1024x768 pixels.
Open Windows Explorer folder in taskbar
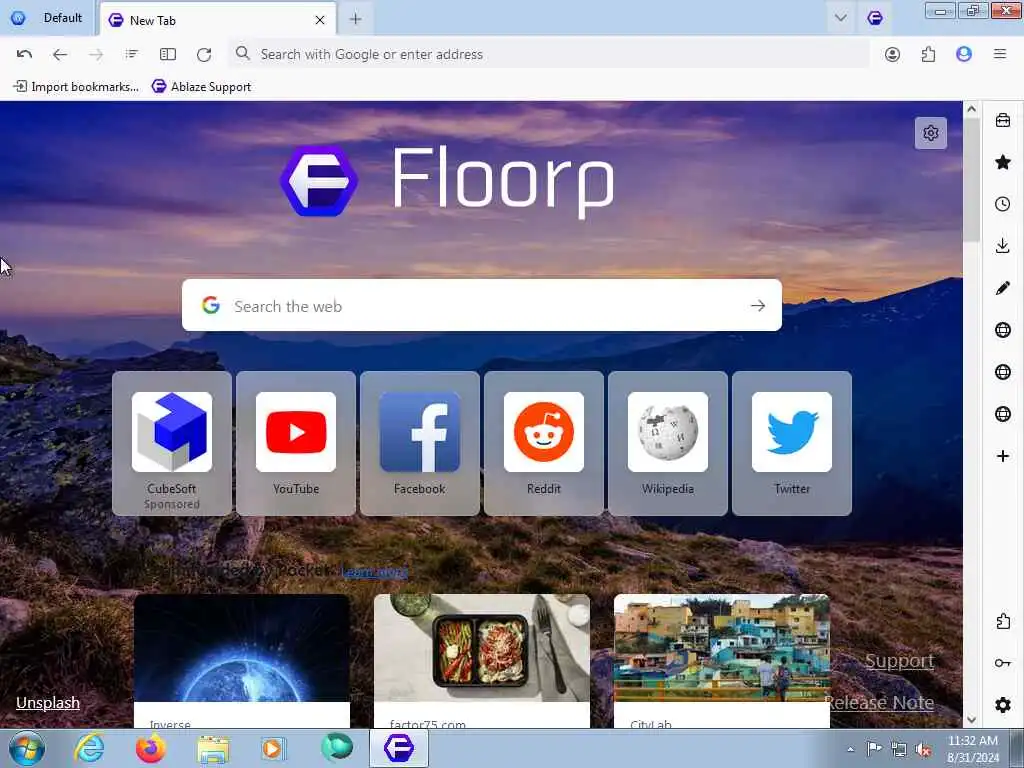click(x=213, y=748)
